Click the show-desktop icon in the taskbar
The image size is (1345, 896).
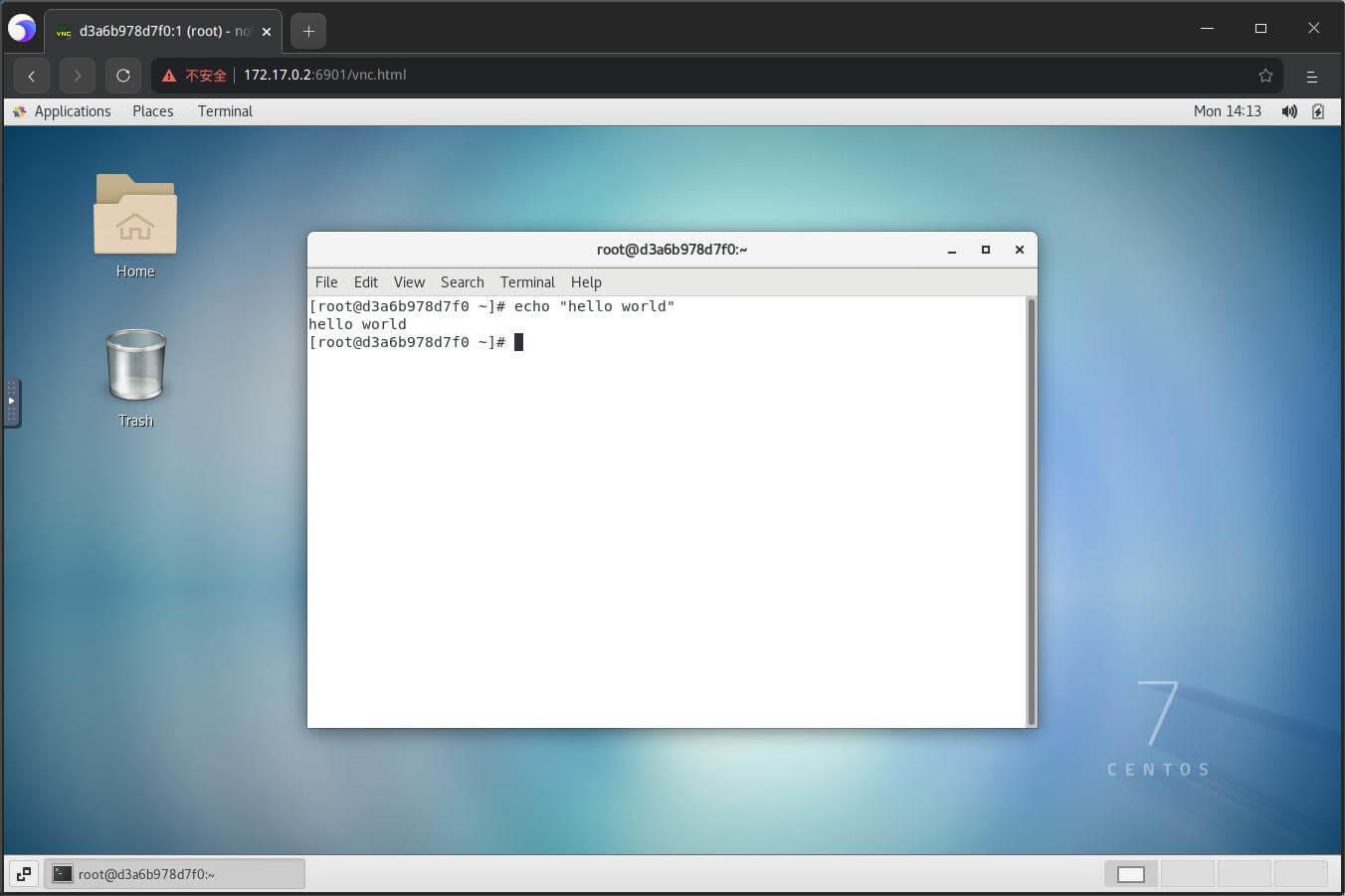pos(23,873)
